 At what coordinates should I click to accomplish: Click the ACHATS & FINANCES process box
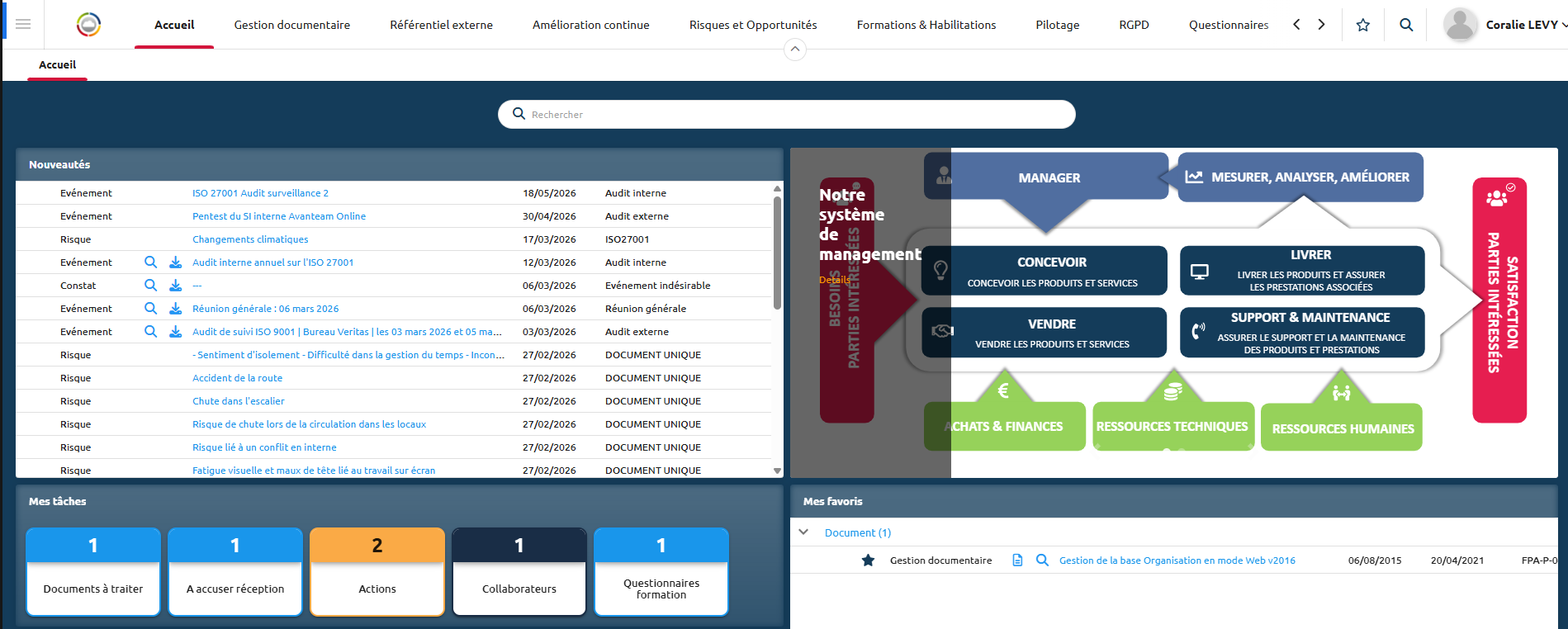[x=1005, y=426]
